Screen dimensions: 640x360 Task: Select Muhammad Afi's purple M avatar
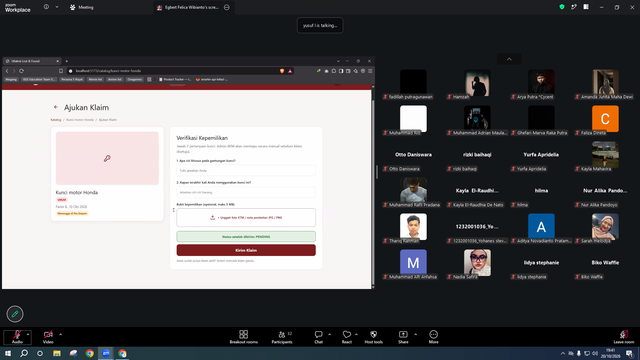point(413,262)
